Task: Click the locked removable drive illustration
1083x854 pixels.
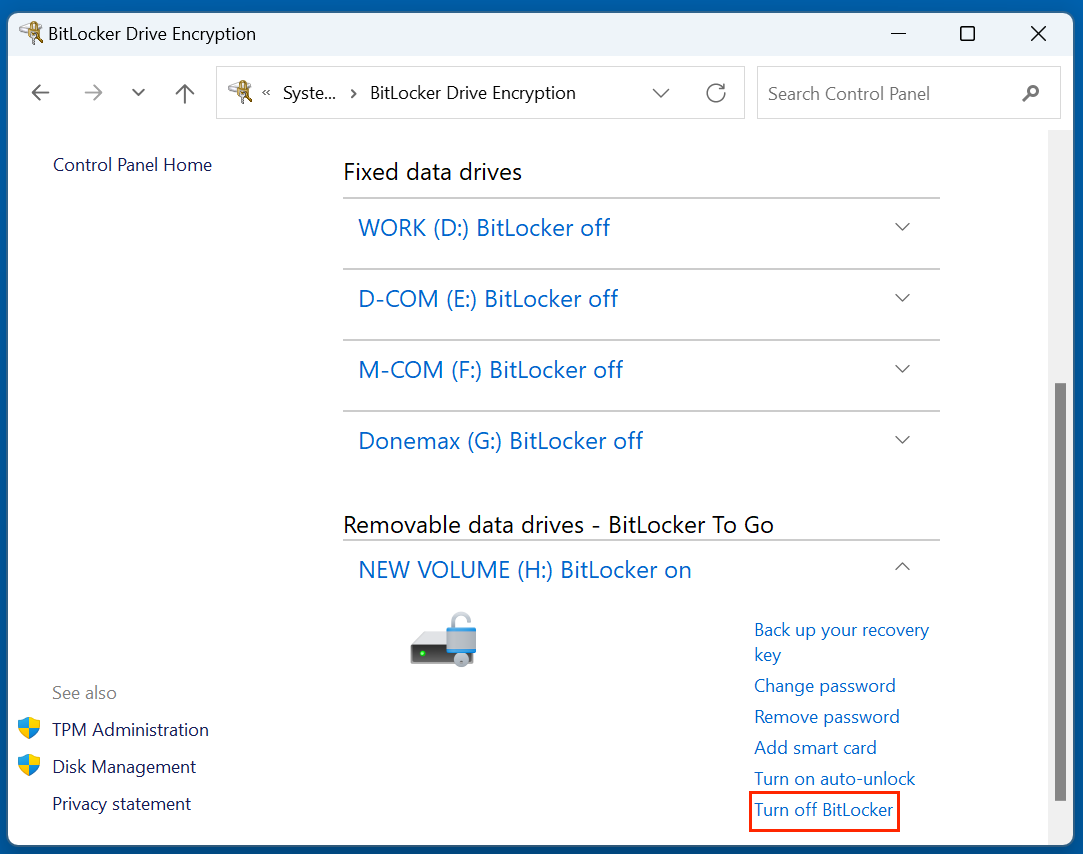Action: point(443,639)
